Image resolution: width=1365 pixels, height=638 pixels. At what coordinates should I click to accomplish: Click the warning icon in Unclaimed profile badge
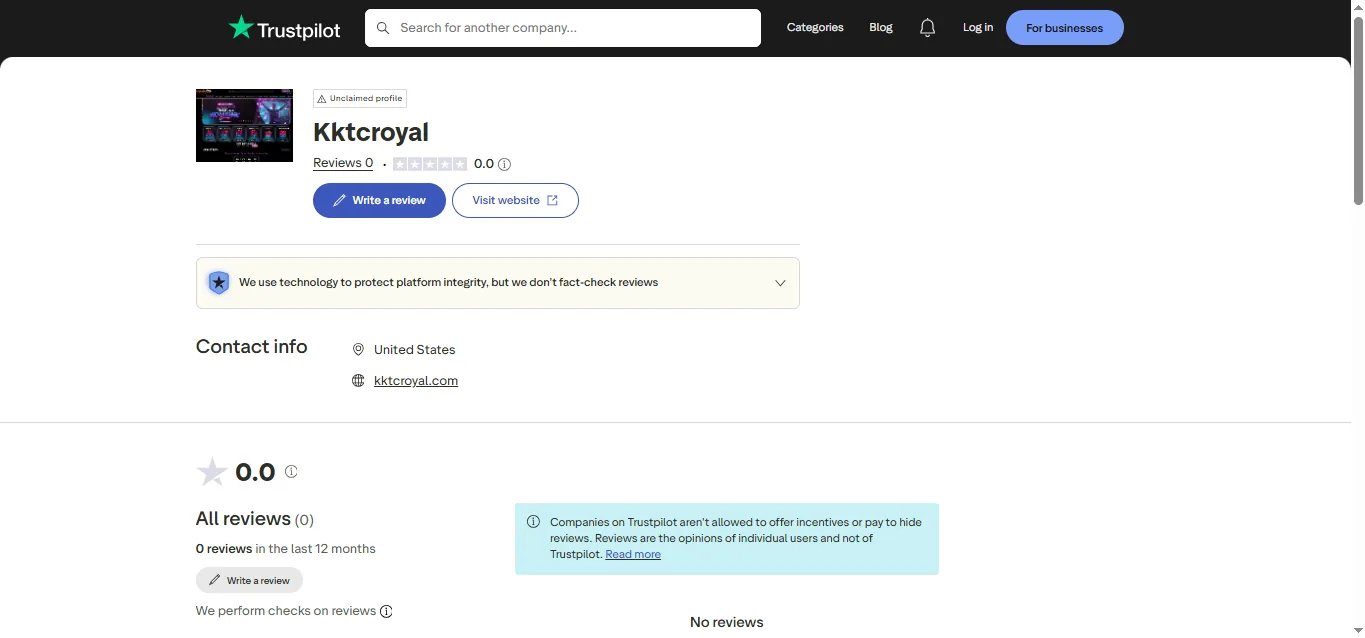322,98
